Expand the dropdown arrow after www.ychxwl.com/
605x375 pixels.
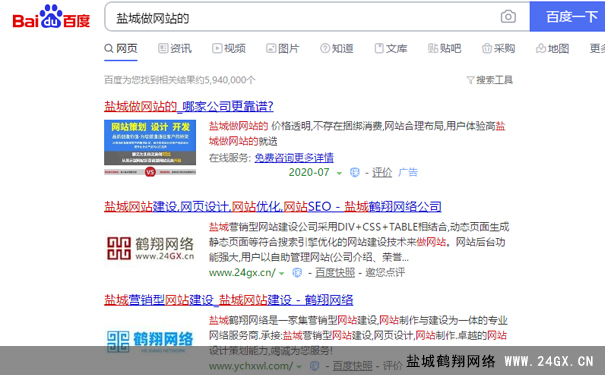[299, 367]
